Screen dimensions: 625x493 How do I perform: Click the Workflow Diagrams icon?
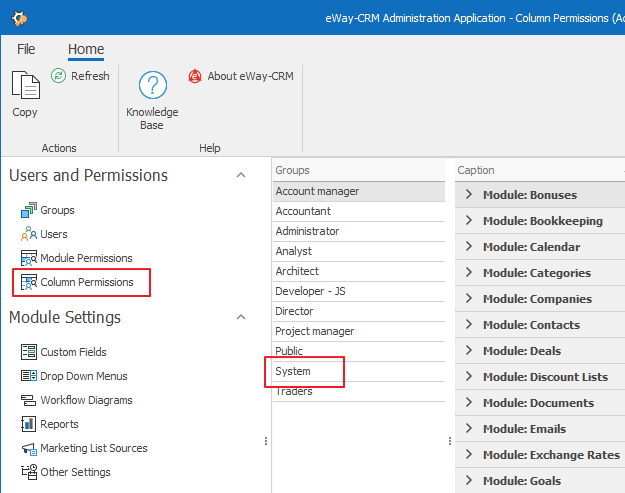coord(29,400)
